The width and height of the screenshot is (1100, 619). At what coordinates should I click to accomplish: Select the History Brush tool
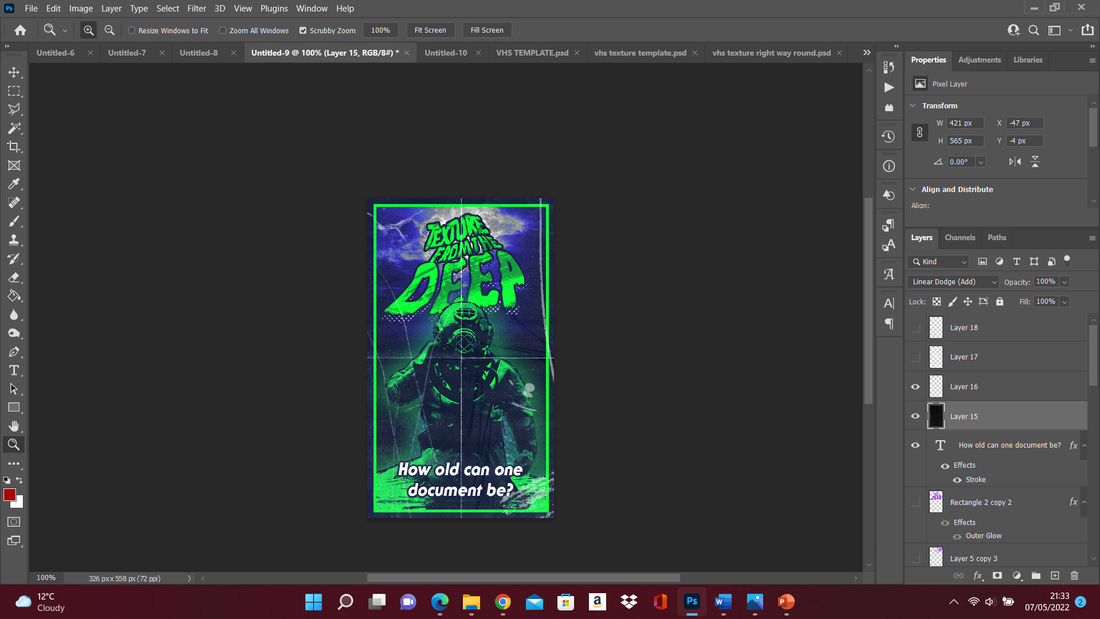[14, 258]
